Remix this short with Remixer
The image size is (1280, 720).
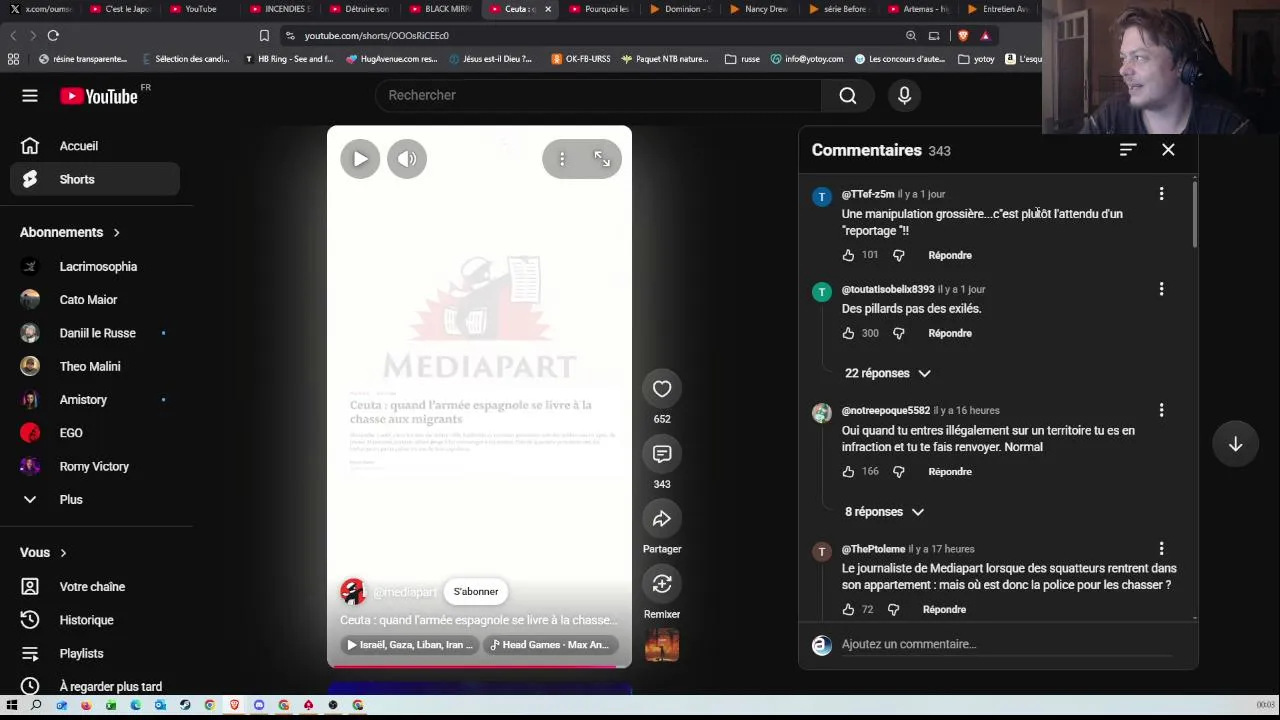click(662, 584)
